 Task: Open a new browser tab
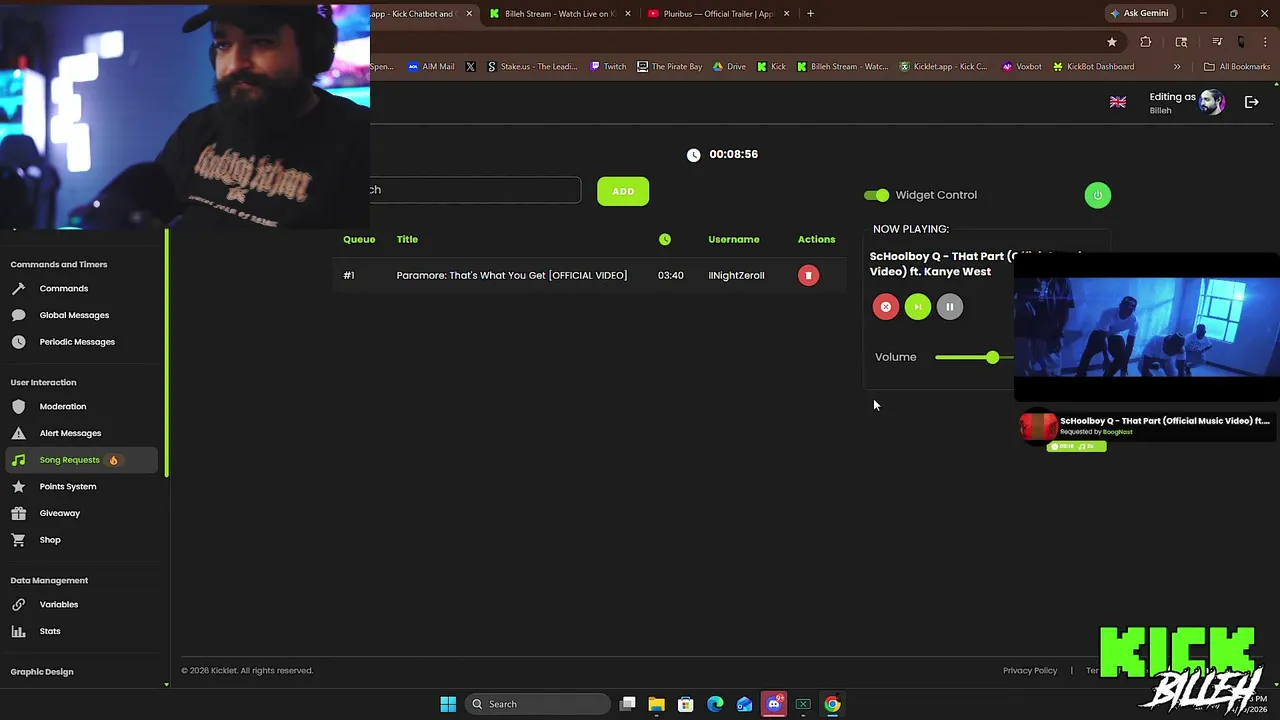pos(810,14)
